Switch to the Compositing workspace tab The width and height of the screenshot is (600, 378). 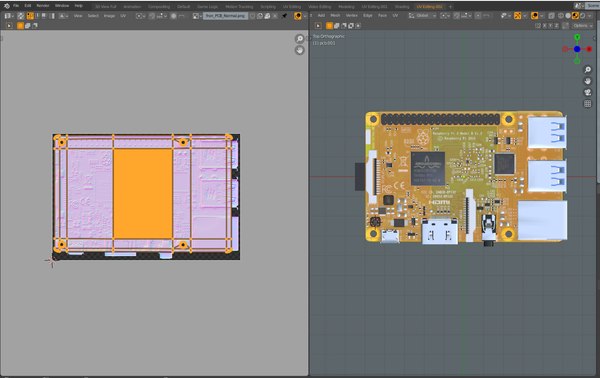coord(159,7)
